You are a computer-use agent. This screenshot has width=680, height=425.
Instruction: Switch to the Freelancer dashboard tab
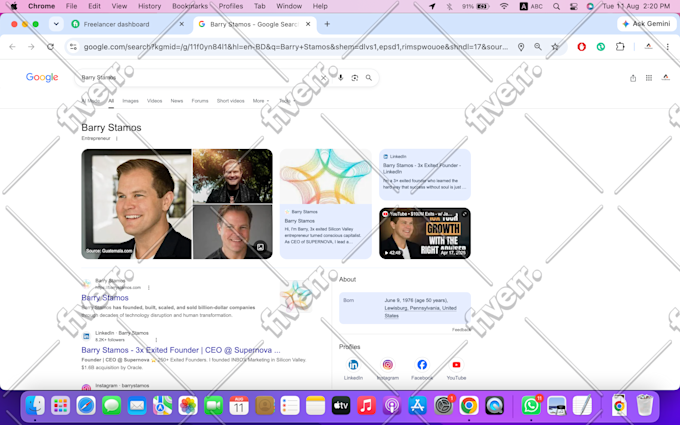tap(128, 24)
